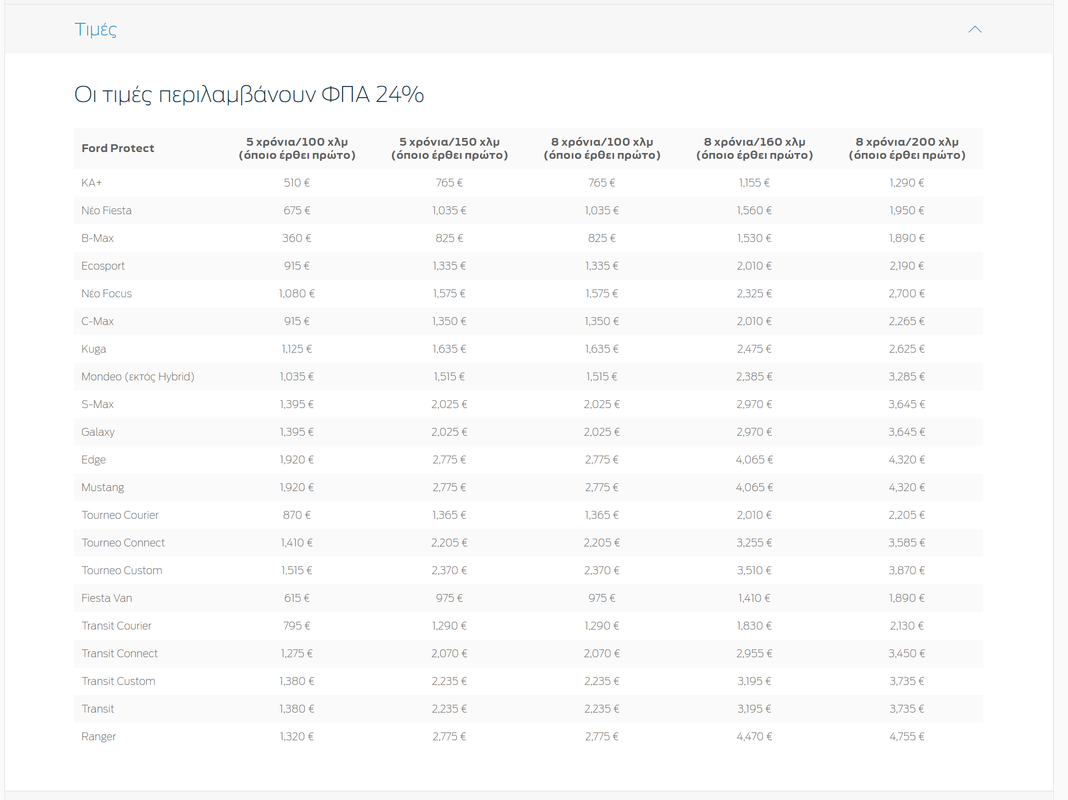
Task: Click the Ranger 4,755 € price
Action: click(x=907, y=737)
